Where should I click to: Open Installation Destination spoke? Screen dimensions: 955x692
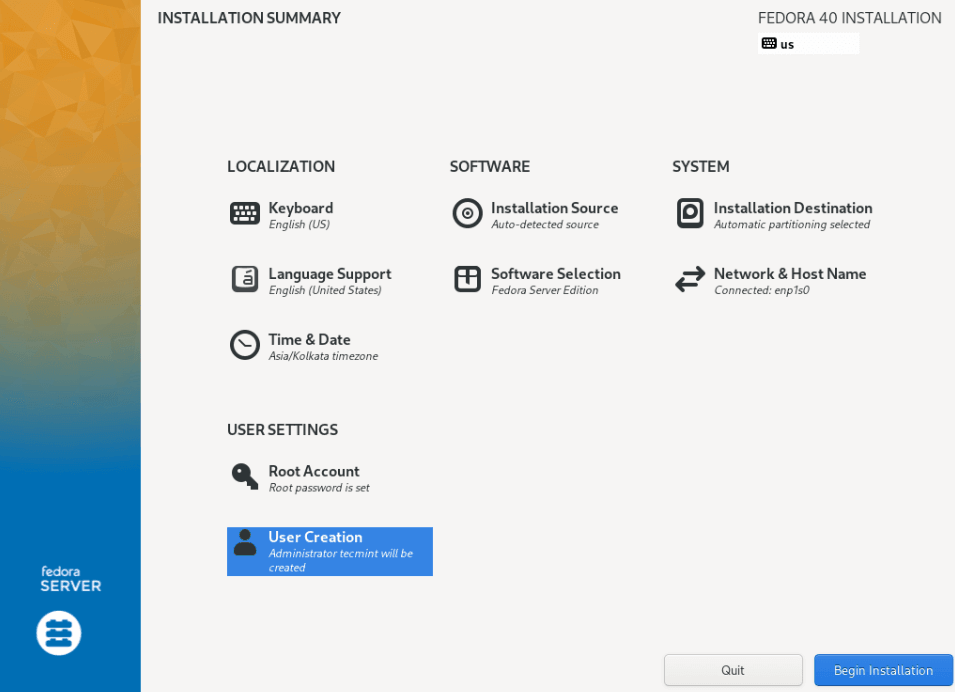(774, 214)
